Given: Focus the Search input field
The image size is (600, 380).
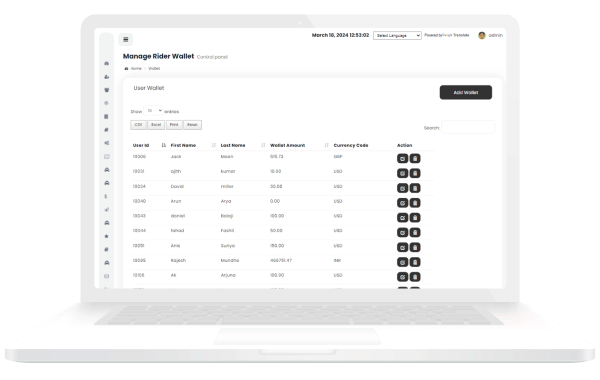Looking at the screenshot, I should [x=468, y=127].
